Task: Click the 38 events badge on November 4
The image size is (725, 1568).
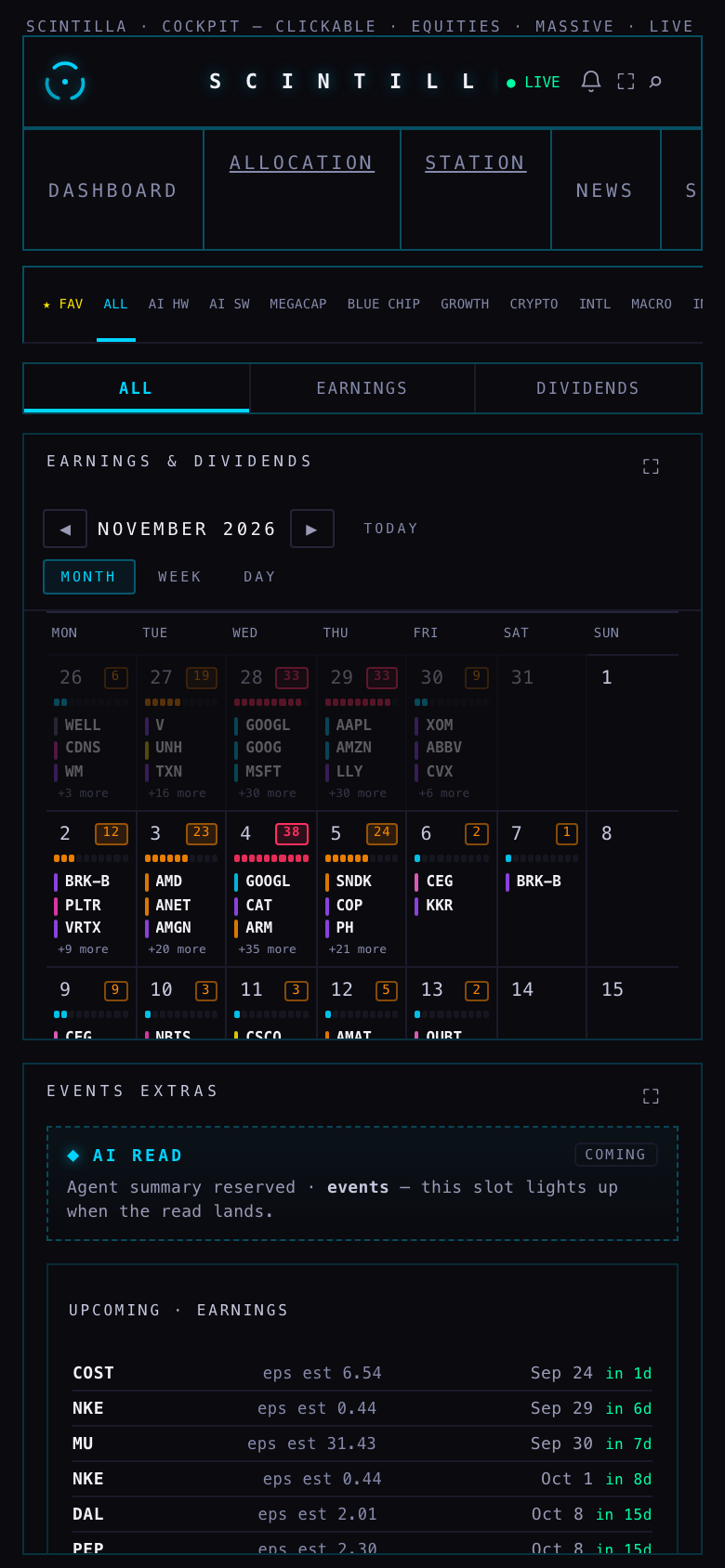Action: pyautogui.click(x=292, y=833)
